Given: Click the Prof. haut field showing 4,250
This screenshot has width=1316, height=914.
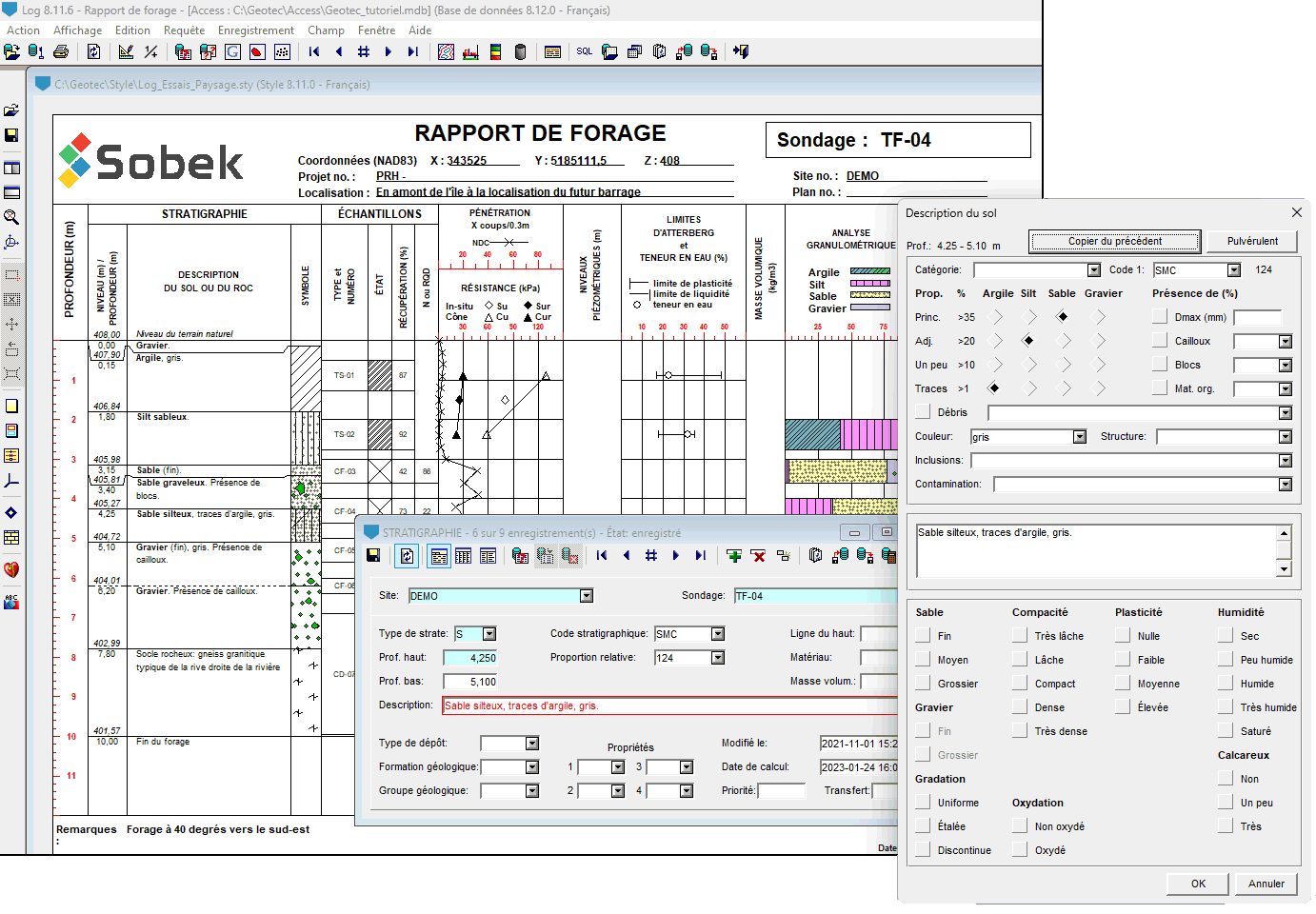Looking at the screenshot, I should 469,658.
